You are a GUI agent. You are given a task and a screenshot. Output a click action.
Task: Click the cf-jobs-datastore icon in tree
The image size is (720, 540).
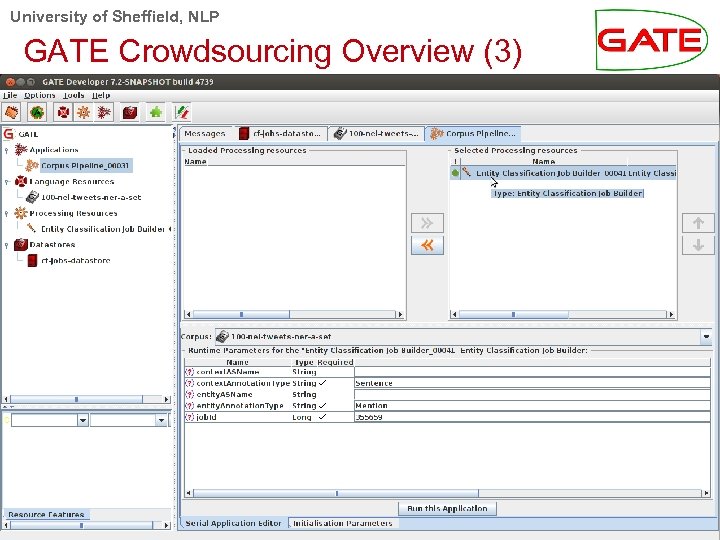pyautogui.click(x=32, y=260)
